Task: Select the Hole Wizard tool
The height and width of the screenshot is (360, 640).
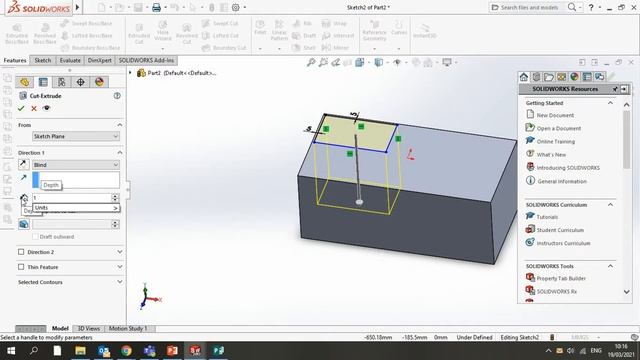Action: [x=162, y=31]
